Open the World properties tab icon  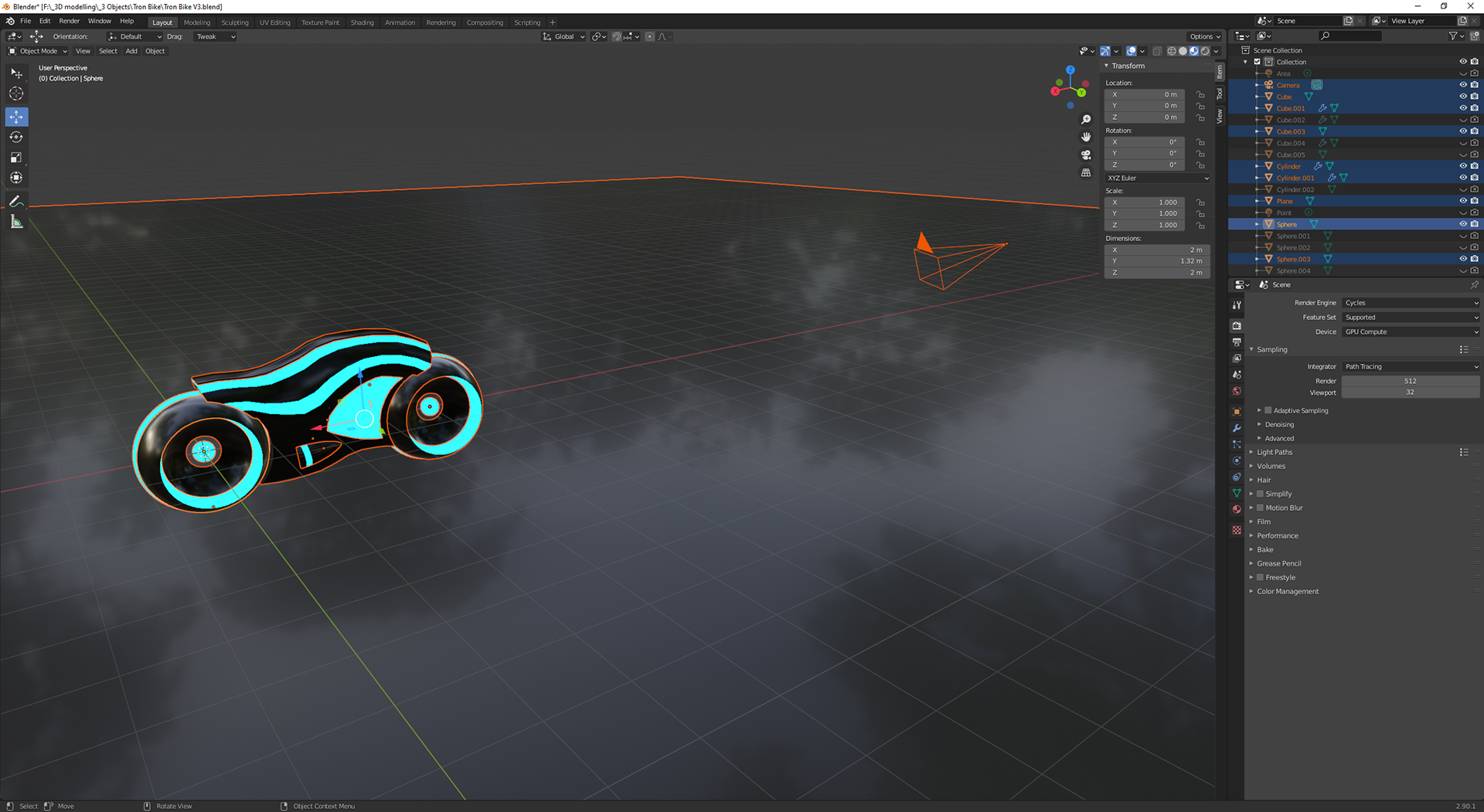pos(1237,391)
